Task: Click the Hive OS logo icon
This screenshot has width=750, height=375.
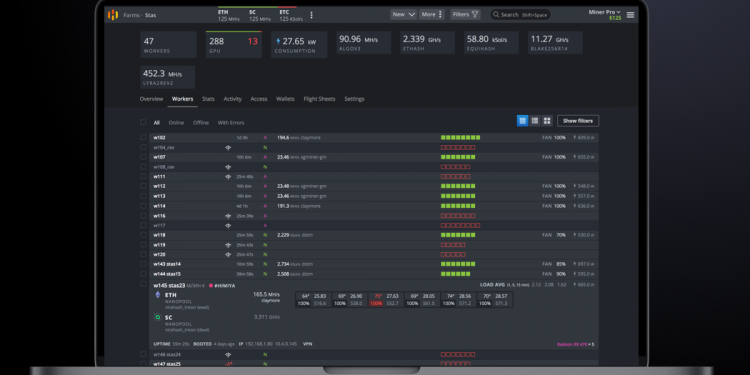Action: pyautogui.click(x=113, y=15)
